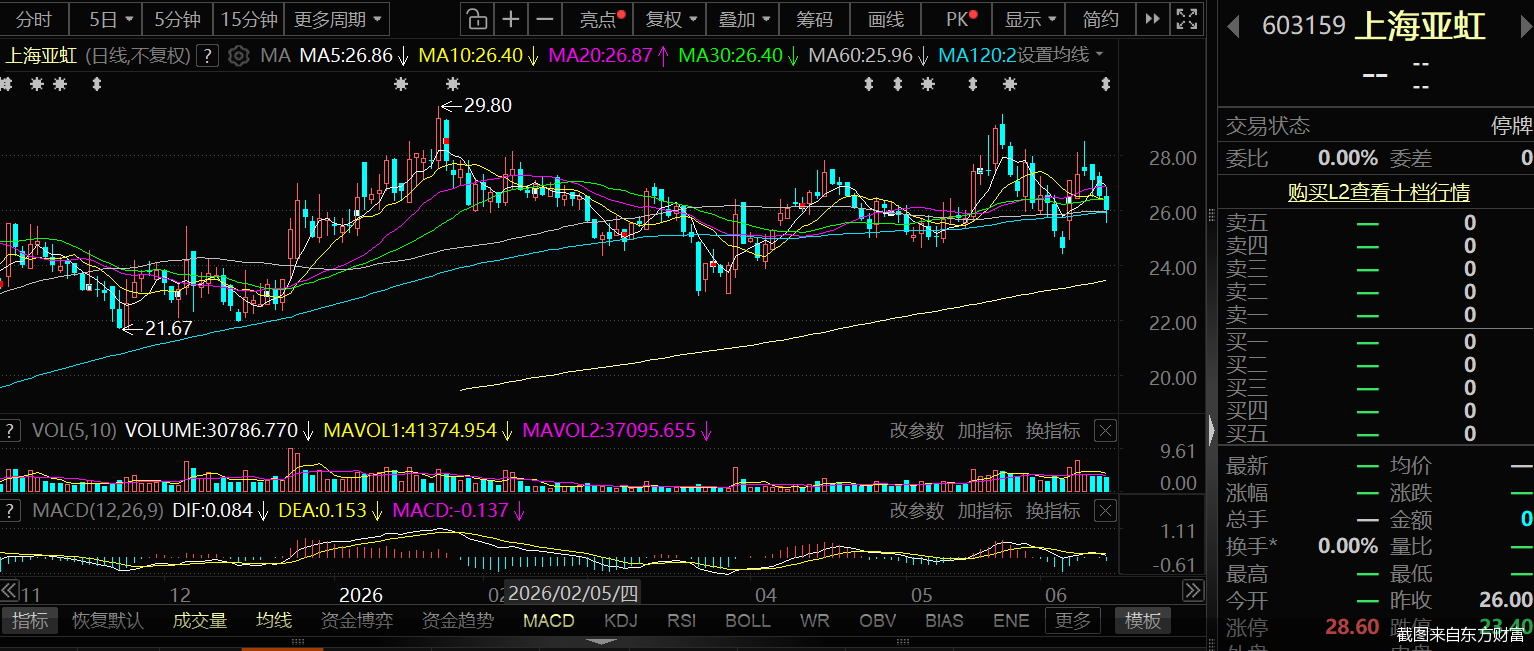Switch to the 分时 intraday tab
The height and width of the screenshot is (651, 1534).
pyautogui.click(x=34, y=19)
